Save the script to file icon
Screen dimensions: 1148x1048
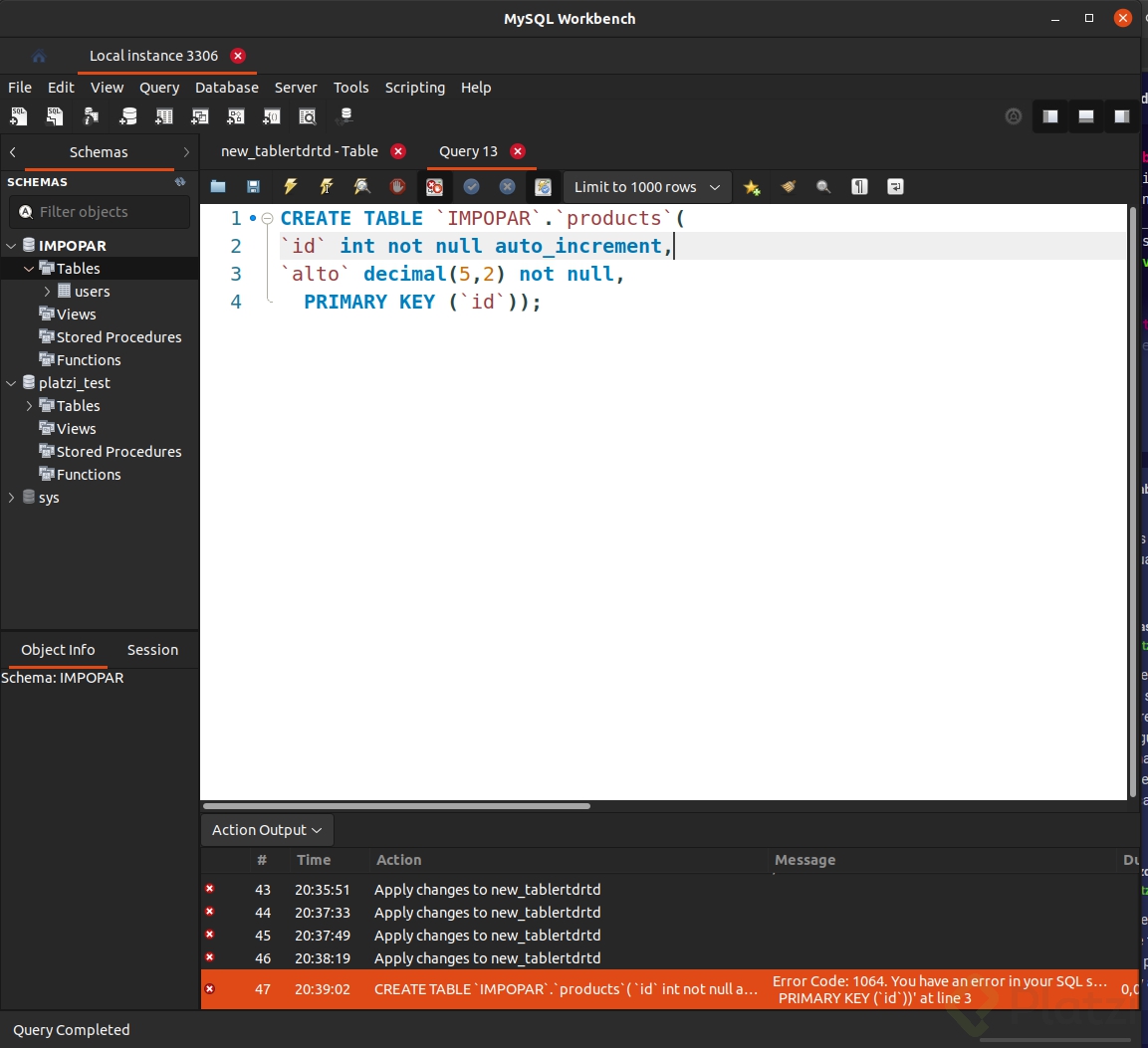[x=253, y=187]
